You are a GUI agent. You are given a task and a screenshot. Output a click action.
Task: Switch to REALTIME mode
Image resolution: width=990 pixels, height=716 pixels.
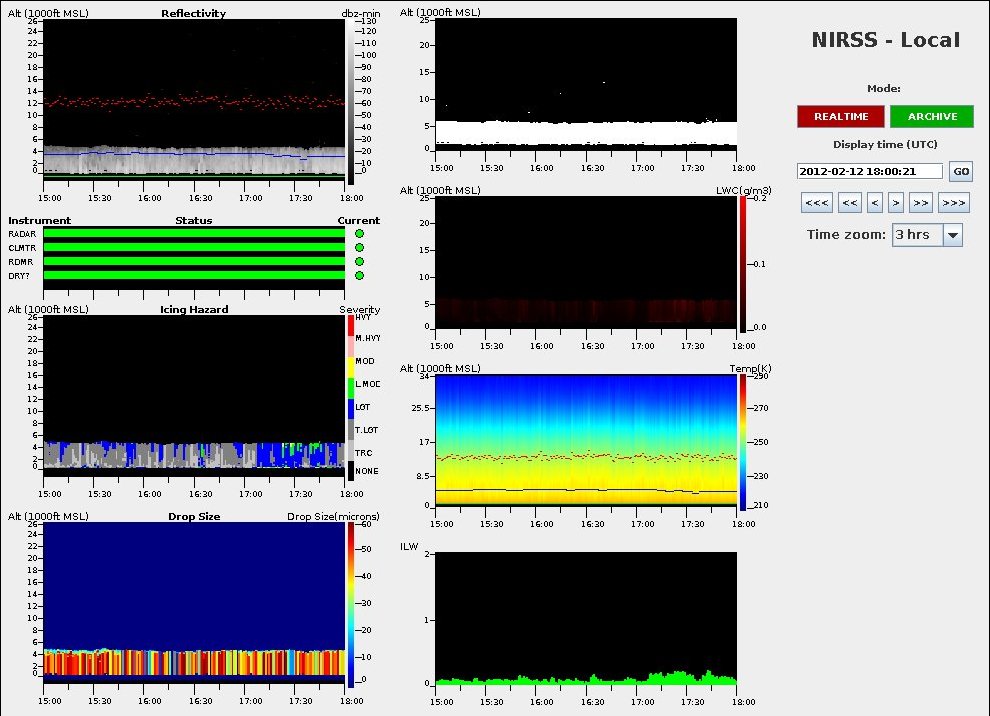(x=841, y=116)
